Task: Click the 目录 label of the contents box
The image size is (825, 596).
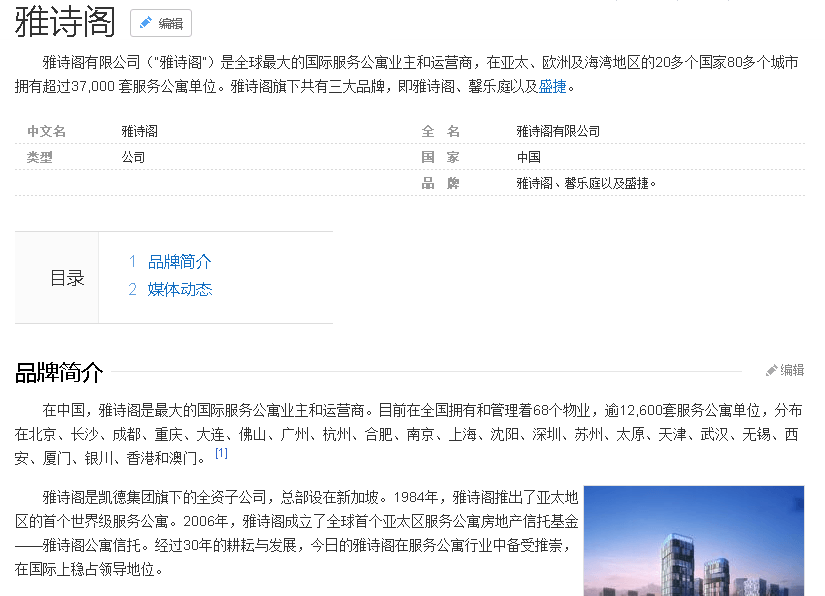Action: pos(67,278)
